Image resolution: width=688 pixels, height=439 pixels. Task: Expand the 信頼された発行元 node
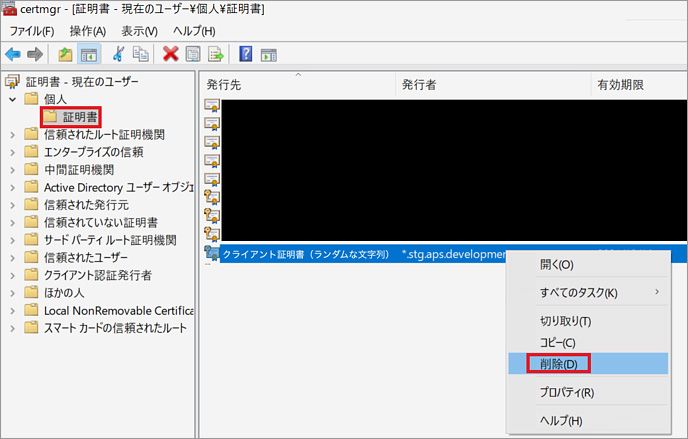tap(13, 205)
